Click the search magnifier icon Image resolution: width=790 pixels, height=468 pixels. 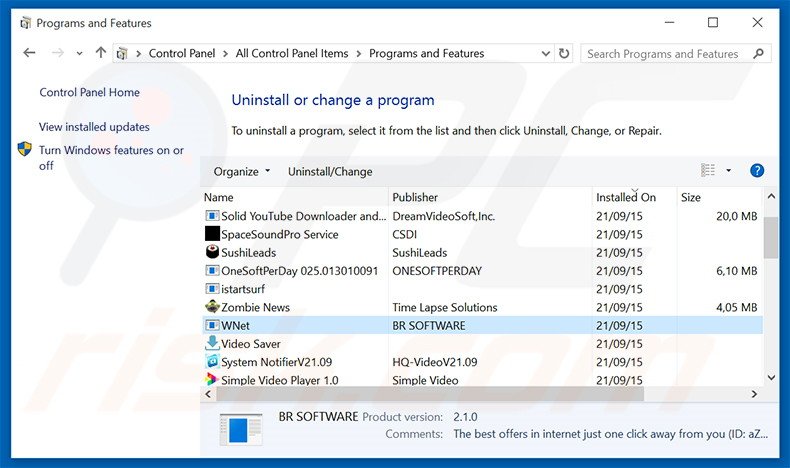(758, 53)
